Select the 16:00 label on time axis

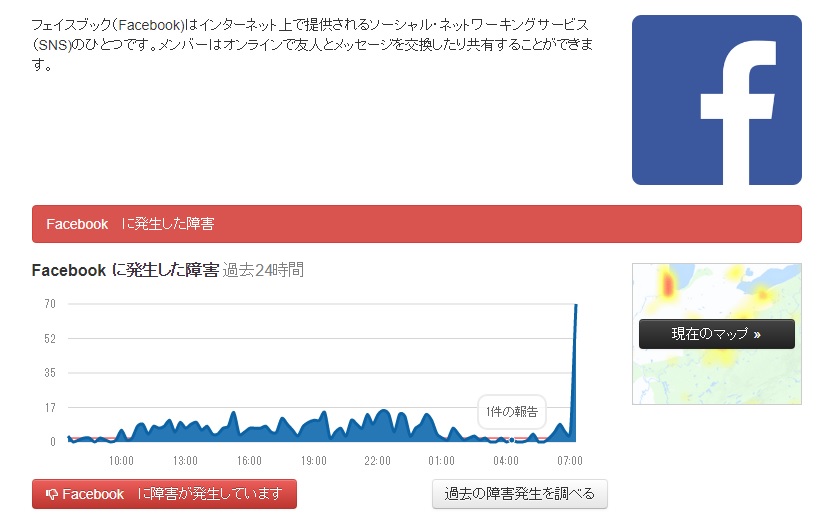tap(249, 461)
